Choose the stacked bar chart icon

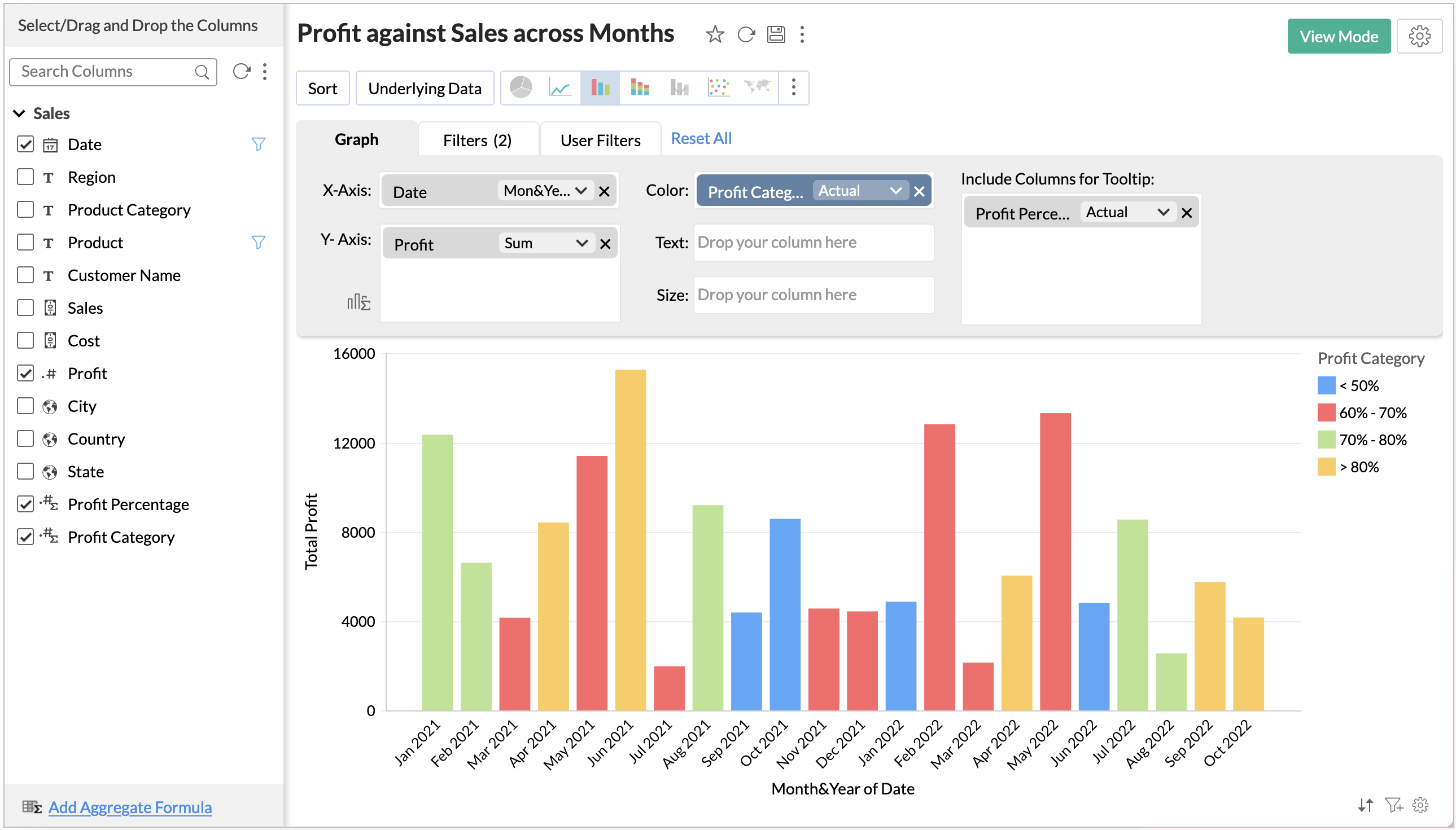click(x=639, y=88)
